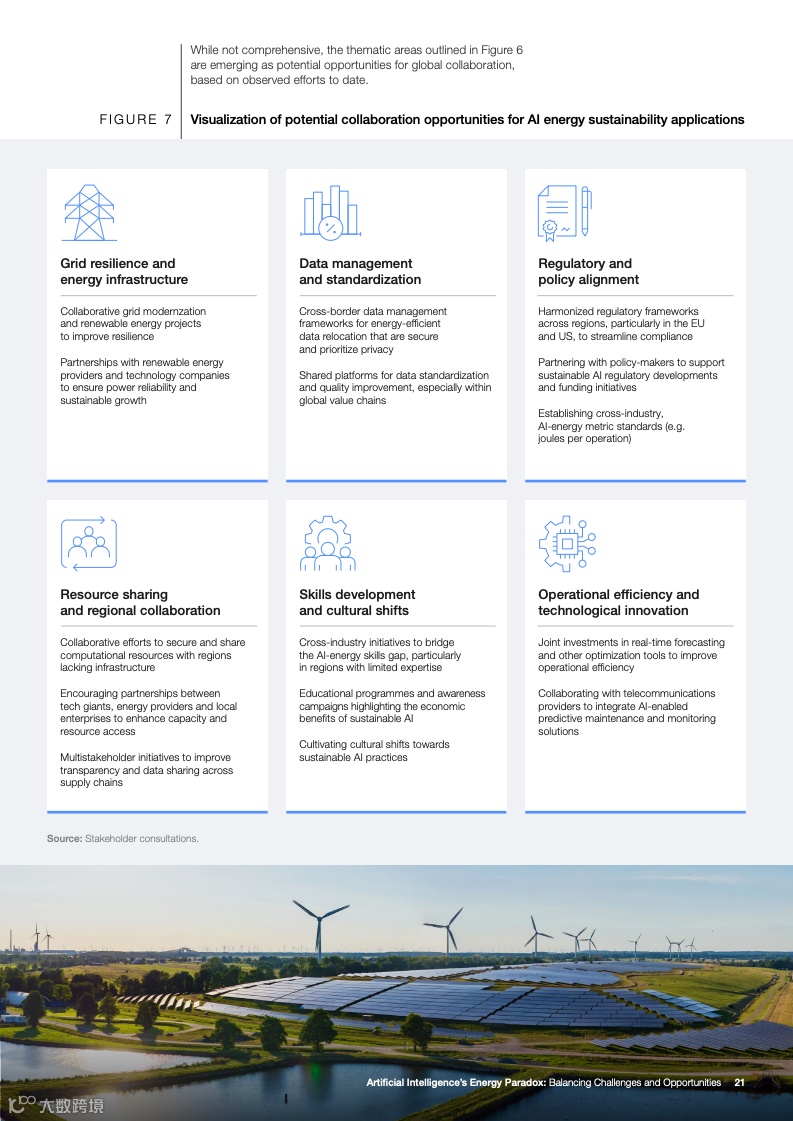Click 'Cross-industry initiatives to bridge' paragraph
793x1121 pixels.
point(380,655)
